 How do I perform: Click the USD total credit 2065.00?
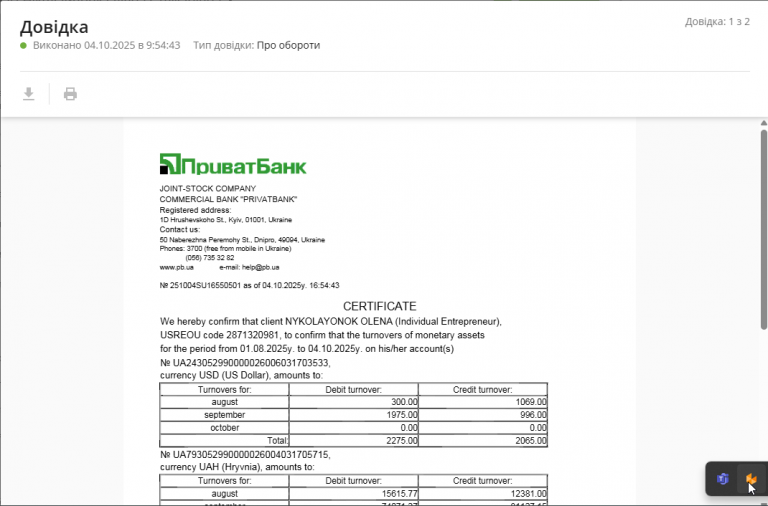tap(531, 441)
